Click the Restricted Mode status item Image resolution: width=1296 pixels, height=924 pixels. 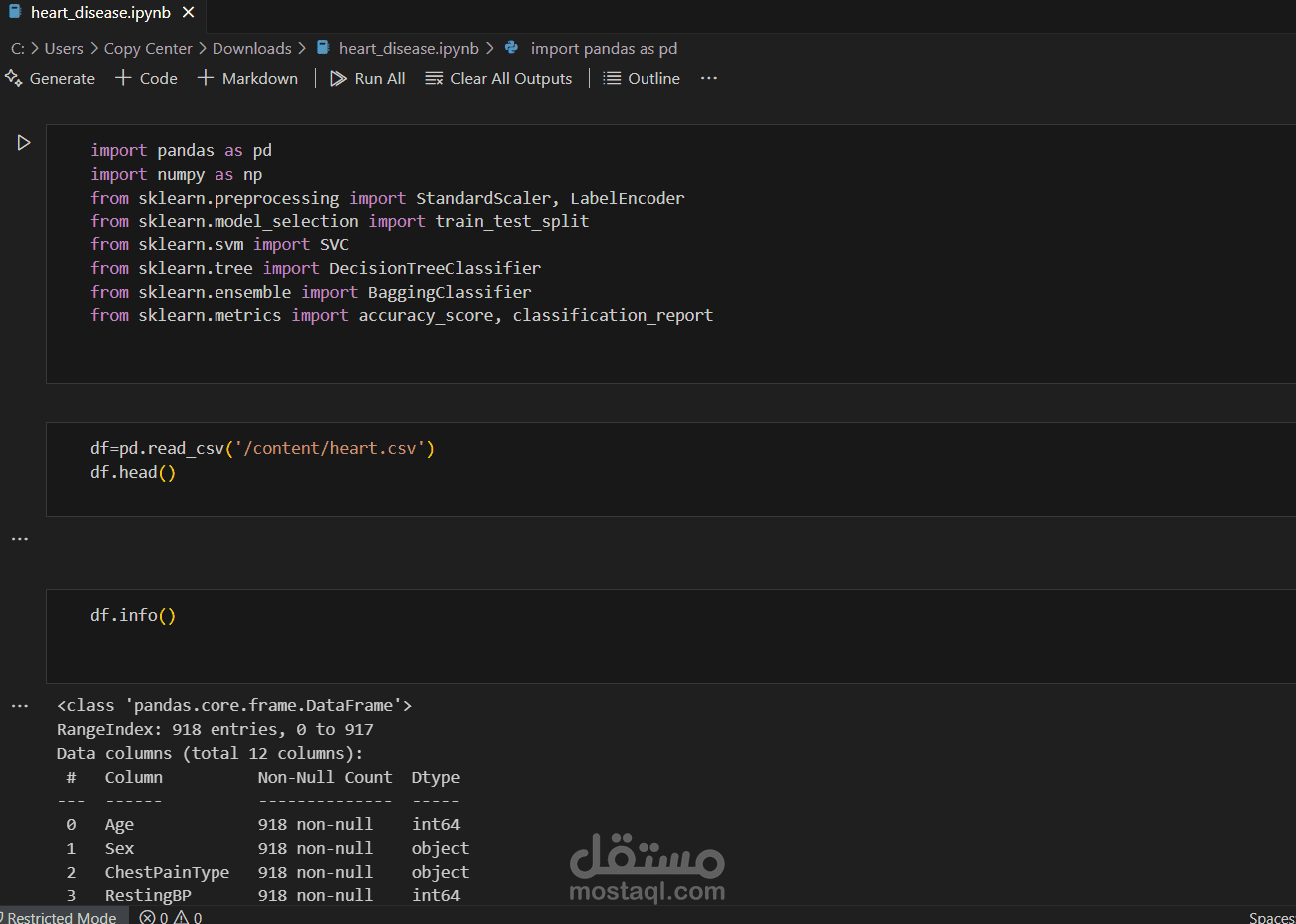[x=60, y=917]
